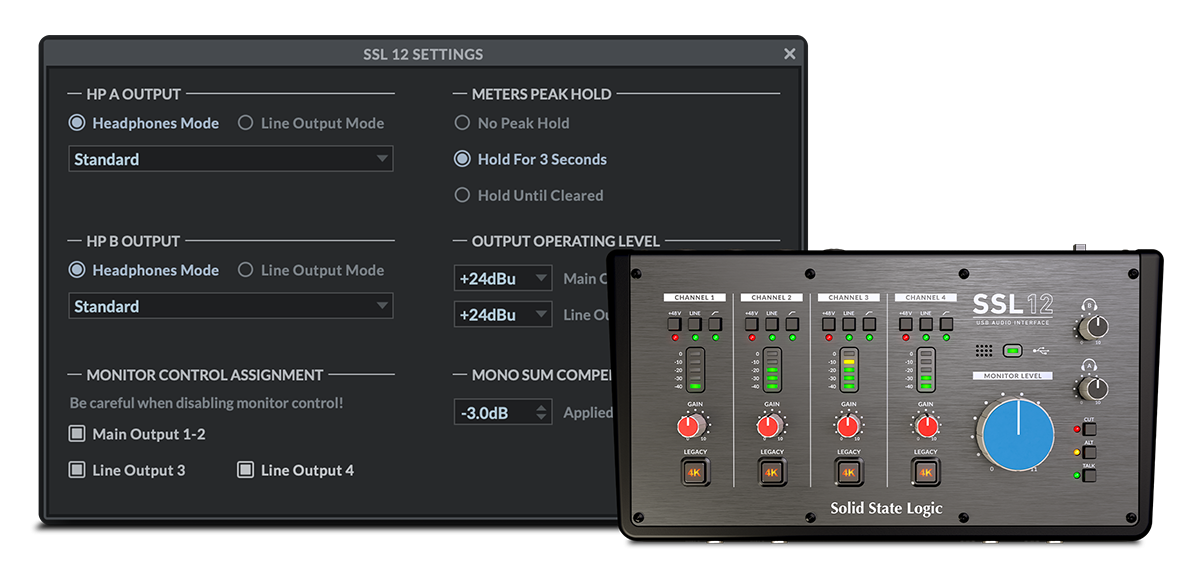Select Line Output Mode for HP A Output
Viewport: 1200px width, 583px height.
(245, 123)
